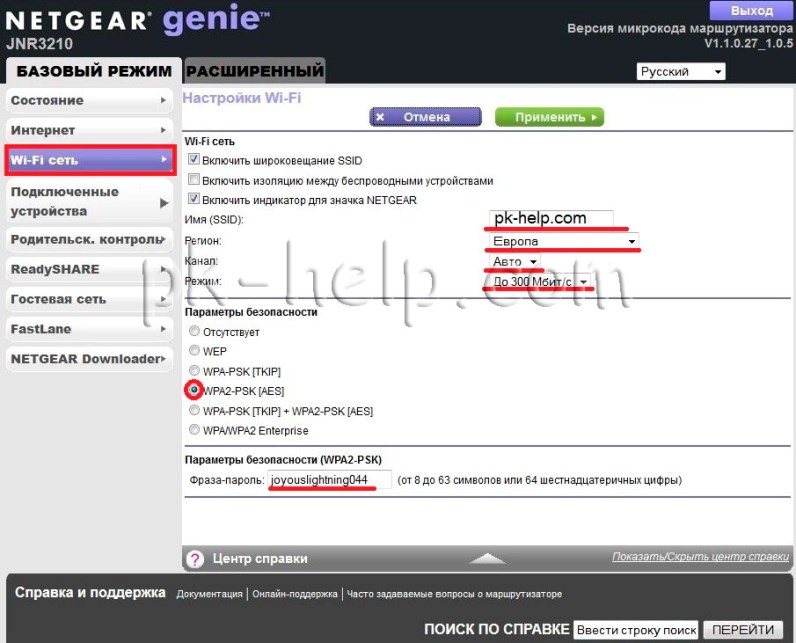Screen dimensions: 796x643
Task: Click the 'Настройки Wi-Fi' heading
Action: tap(242, 98)
